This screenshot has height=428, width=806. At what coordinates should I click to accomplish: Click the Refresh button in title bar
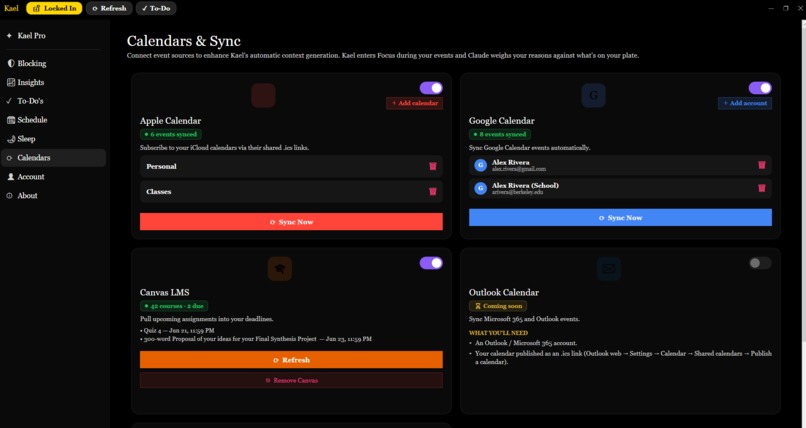pos(109,8)
